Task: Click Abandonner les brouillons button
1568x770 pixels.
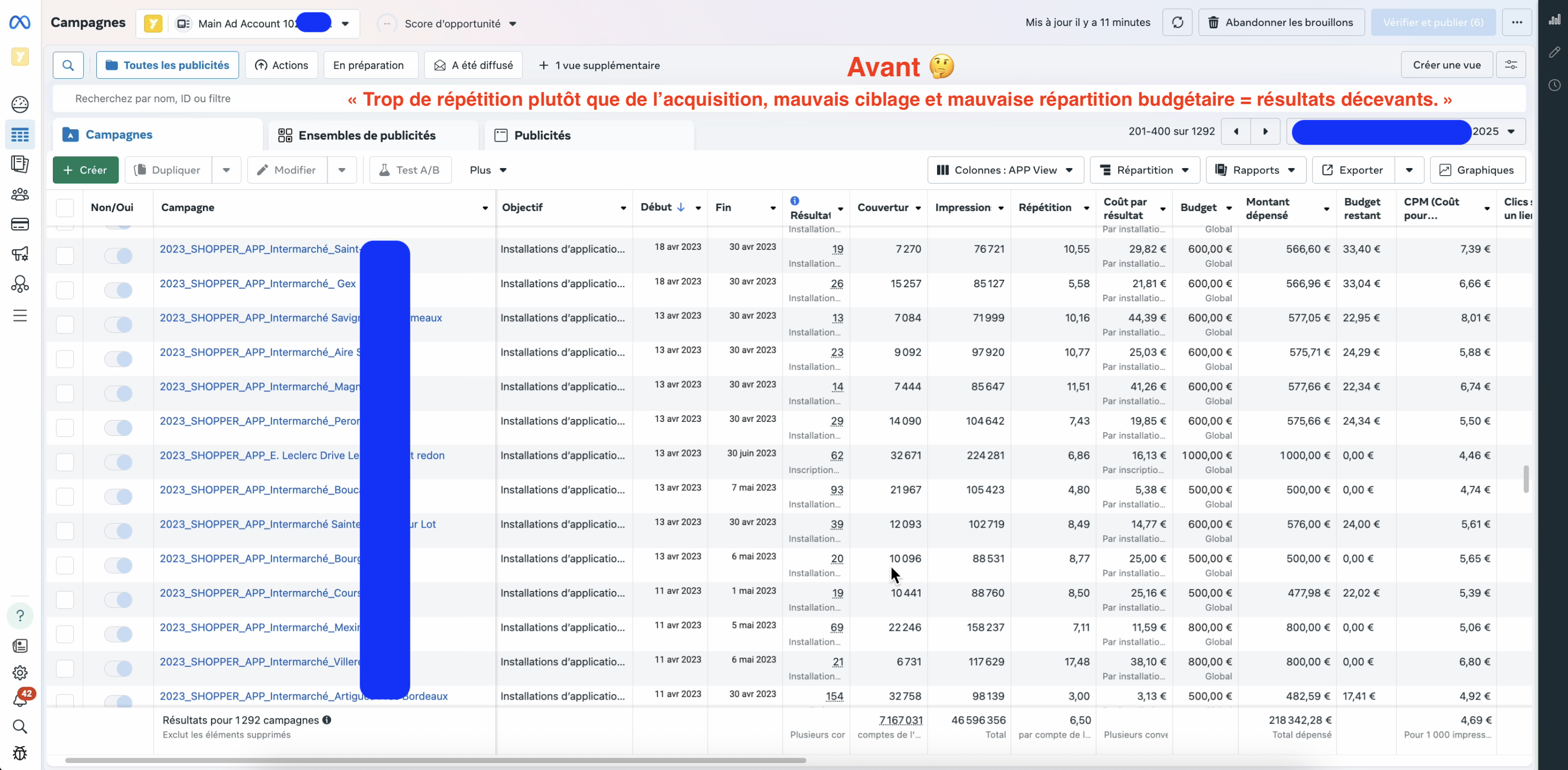Action: [1281, 22]
